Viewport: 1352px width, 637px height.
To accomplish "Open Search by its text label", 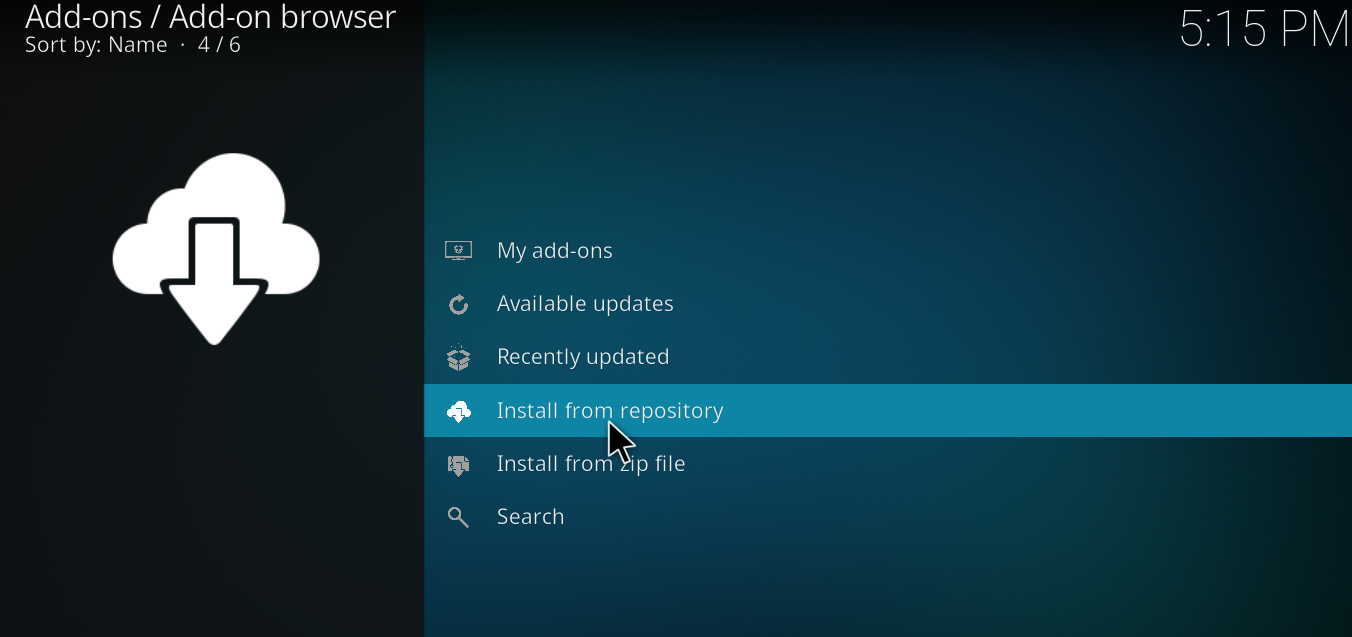I will (x=530, y=517).
